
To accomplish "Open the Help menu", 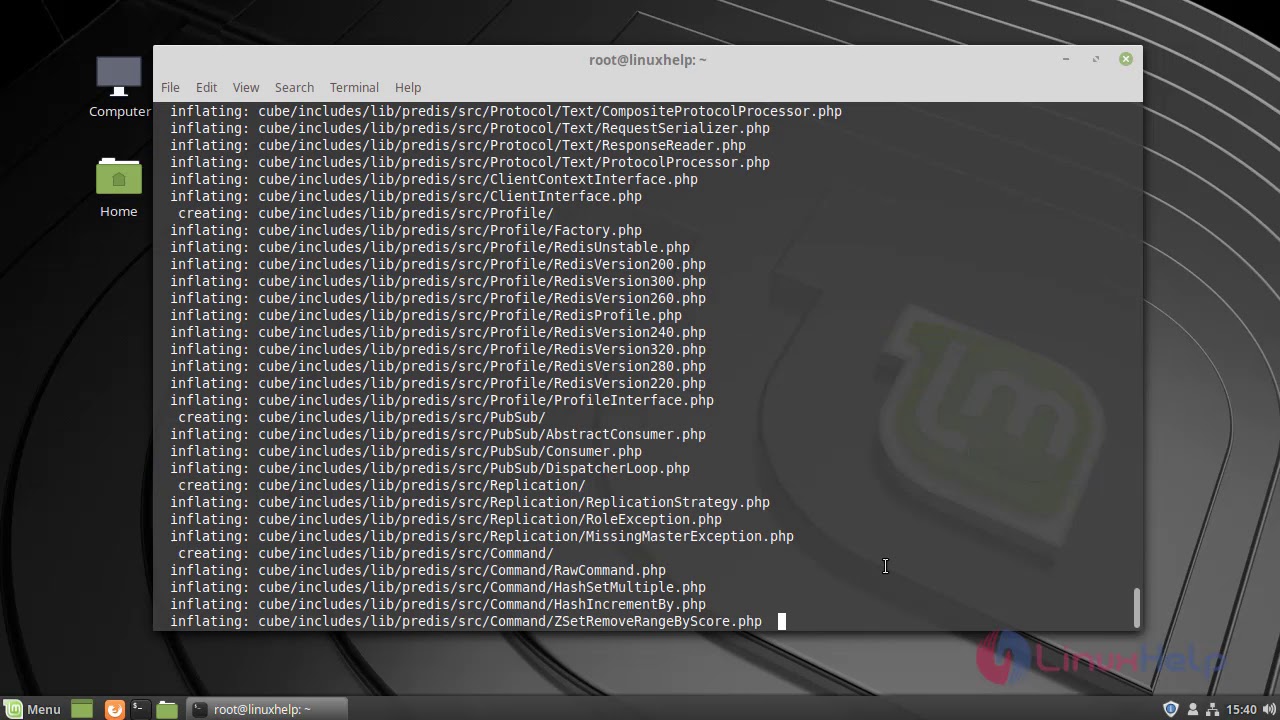I will tap(408, 87).
